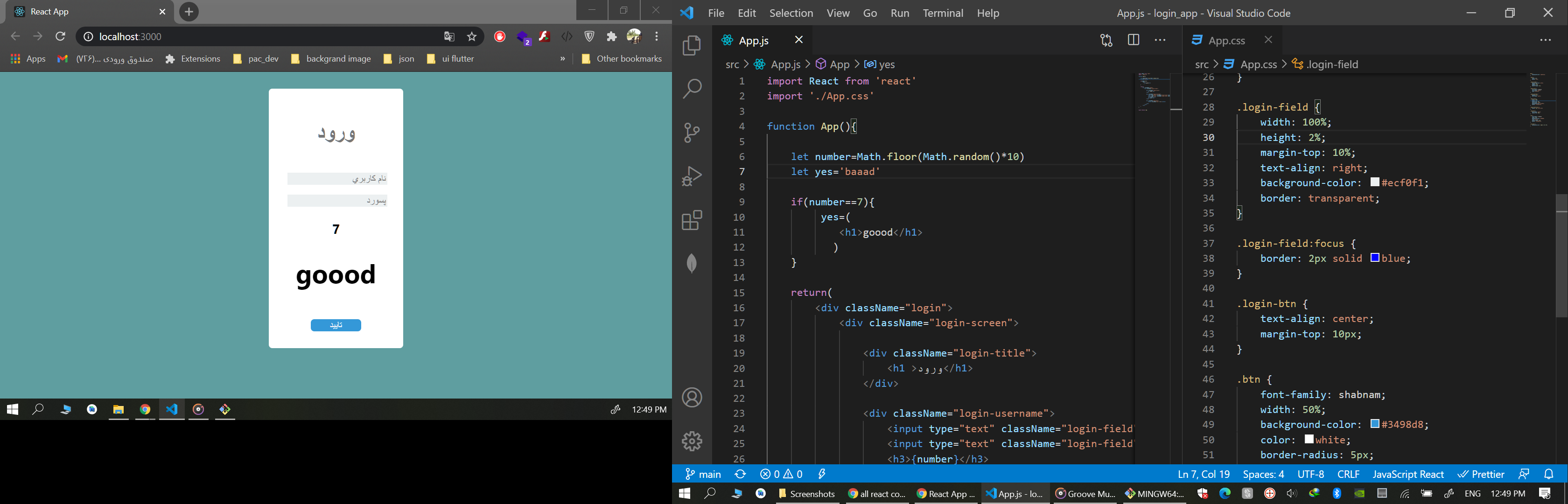
Task: Click the نام کاربری username input field
Action: 337,178
